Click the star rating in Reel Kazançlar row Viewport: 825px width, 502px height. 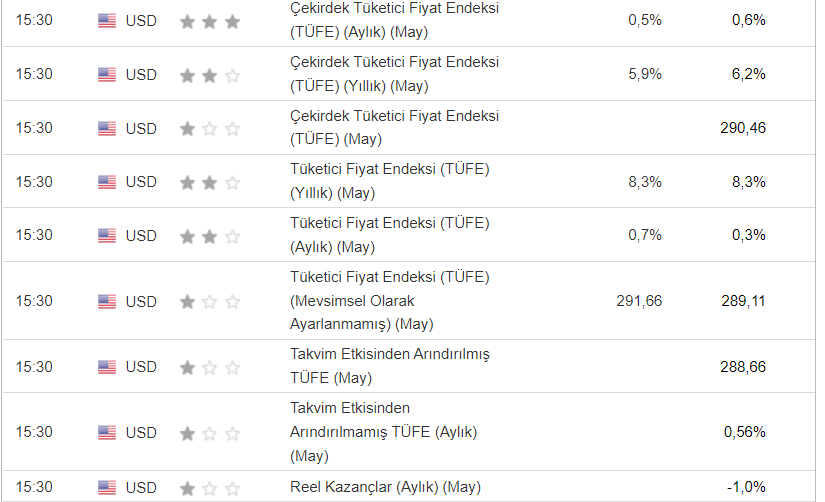[x=210, y=488]
